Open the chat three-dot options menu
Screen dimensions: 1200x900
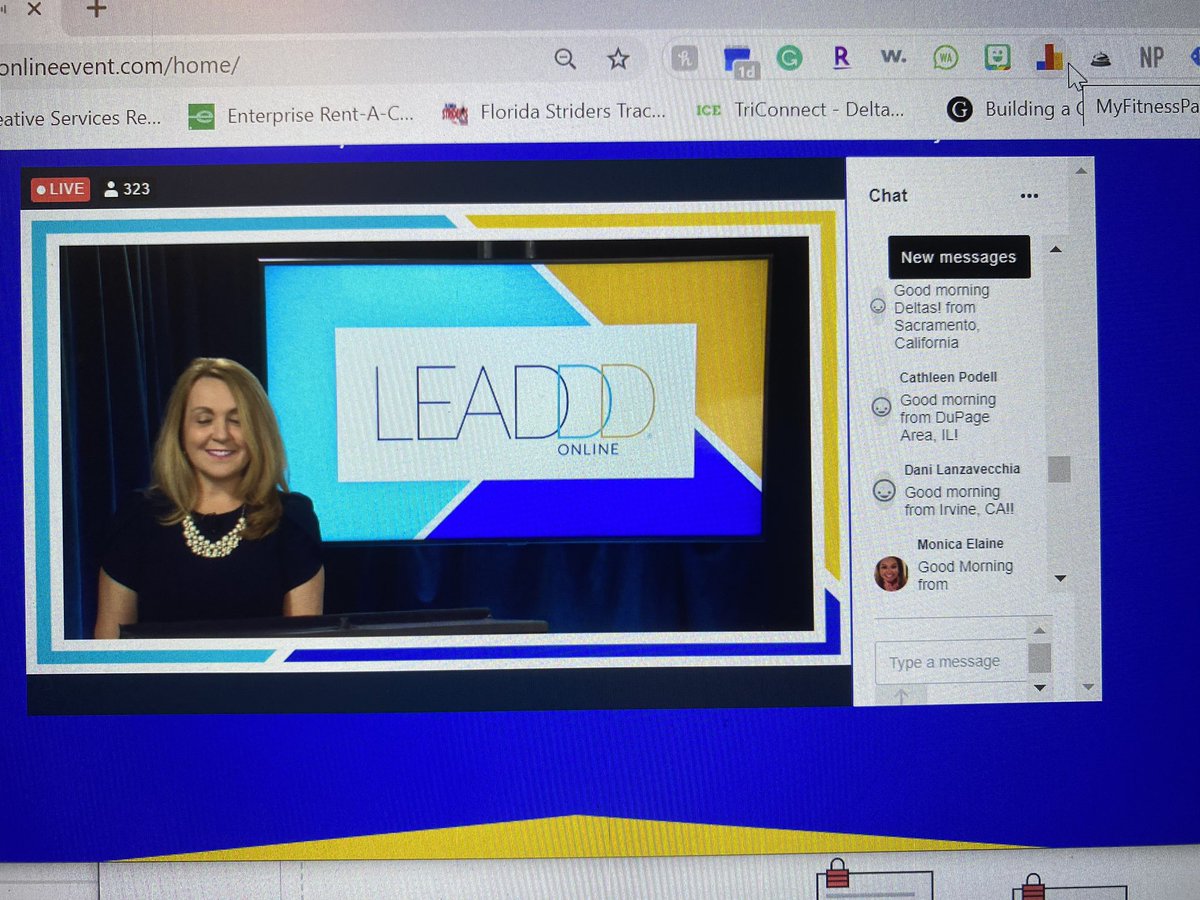click(x=1029, y=196)
